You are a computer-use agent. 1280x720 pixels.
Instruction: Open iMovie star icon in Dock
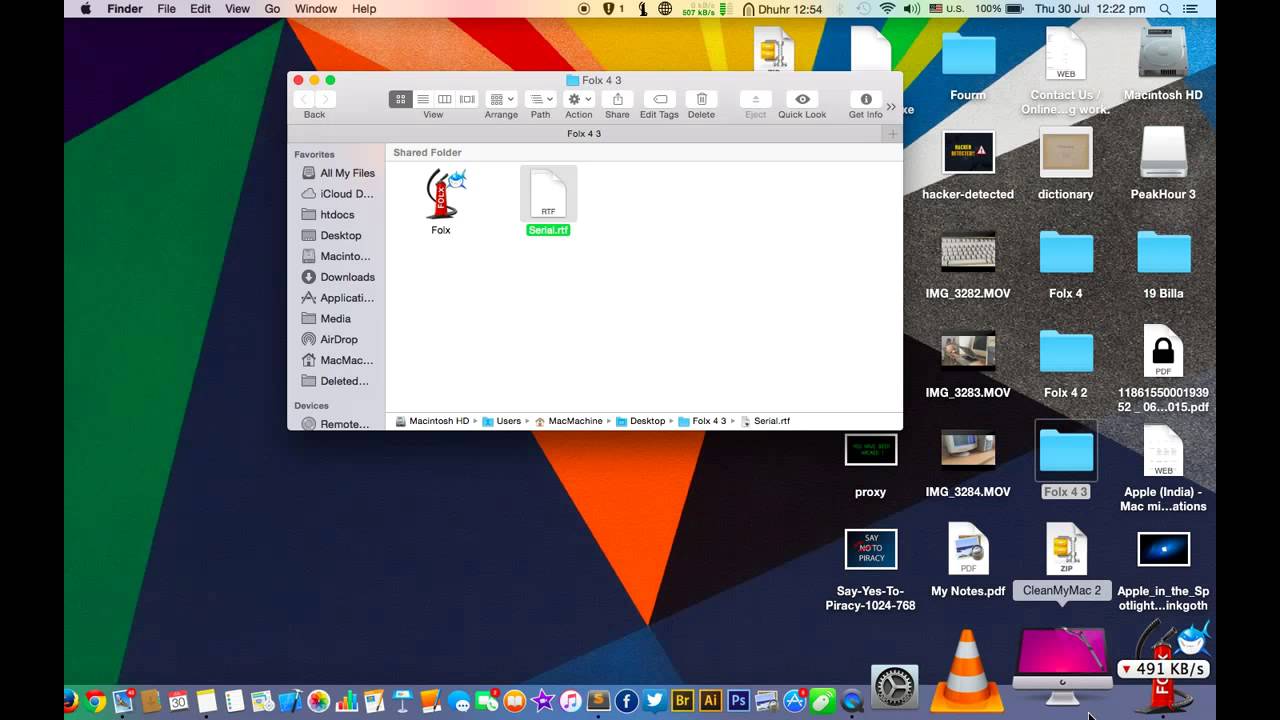tap(543, 701)
